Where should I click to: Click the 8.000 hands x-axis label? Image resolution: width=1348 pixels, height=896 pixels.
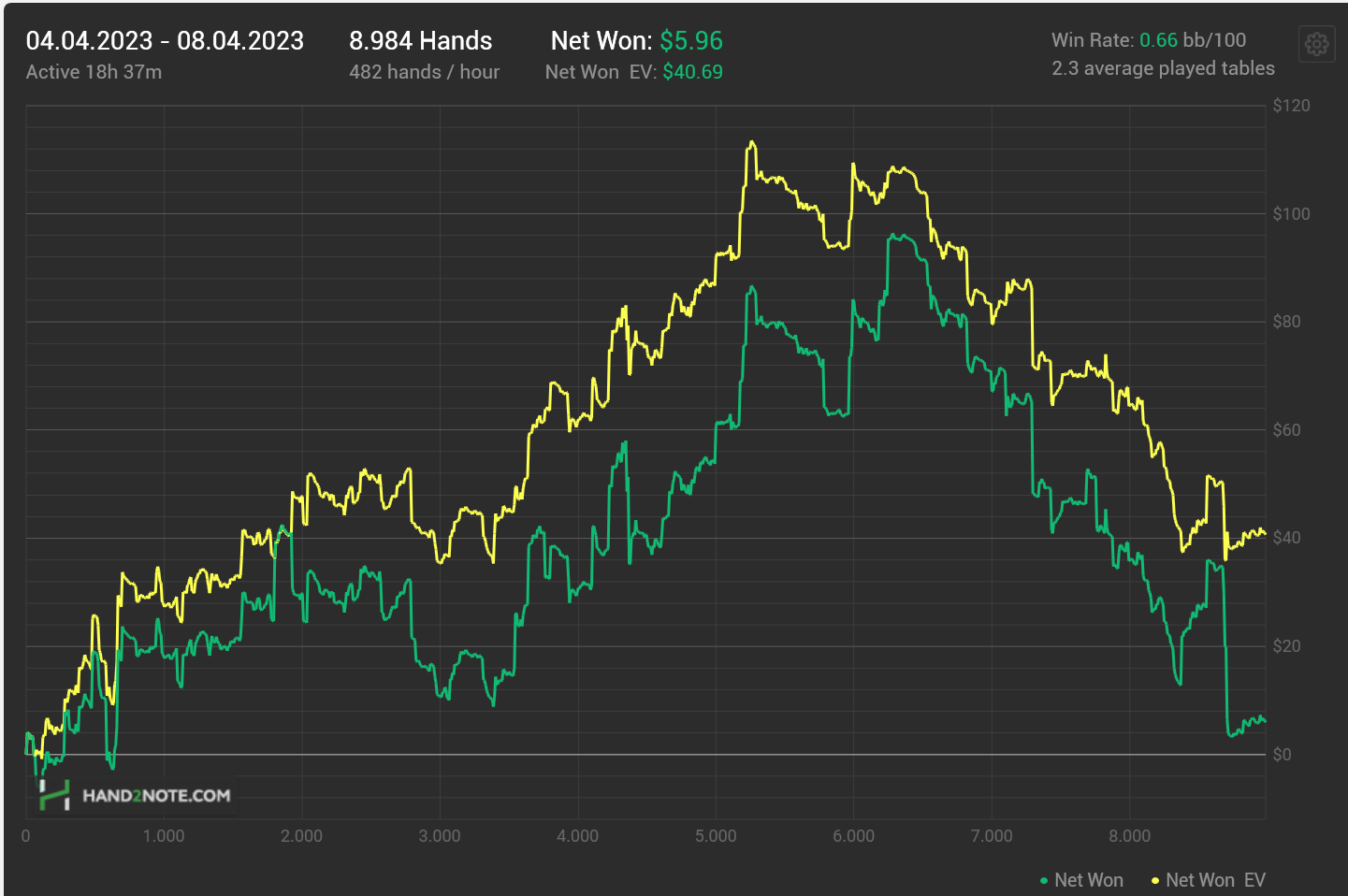click(x=1130, y=836)
